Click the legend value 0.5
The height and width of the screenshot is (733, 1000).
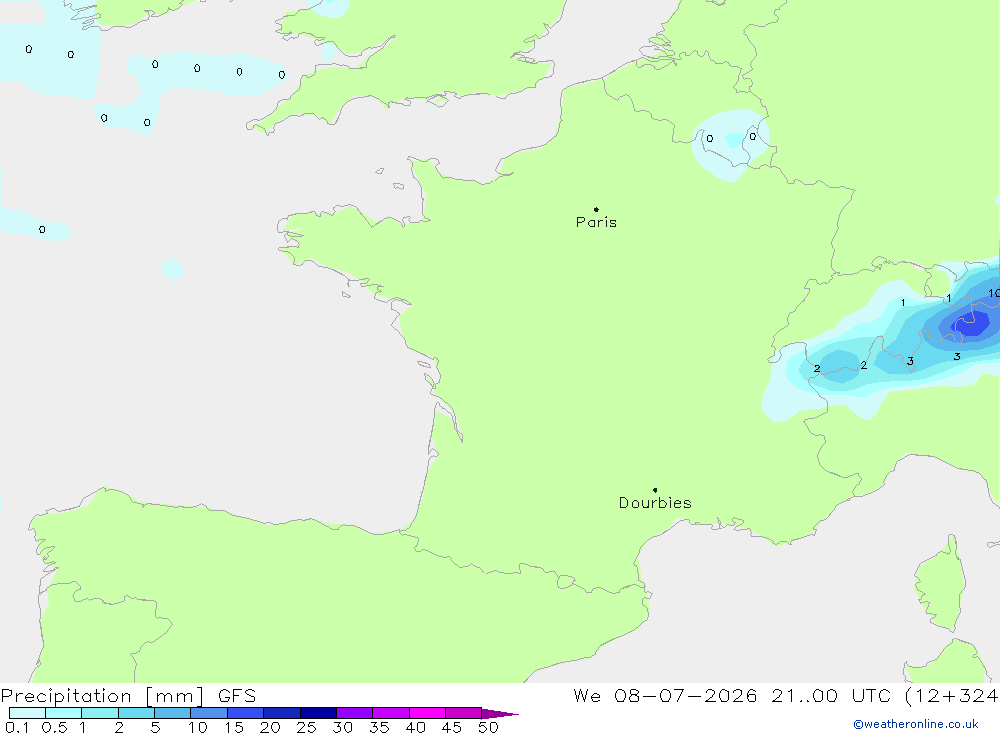54,727
